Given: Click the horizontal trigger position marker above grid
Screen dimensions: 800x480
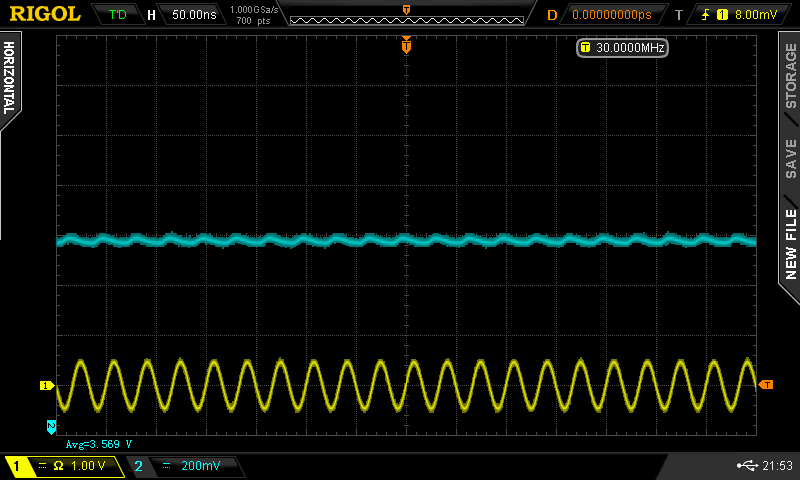Looking at the screenshot, I should [406, 45].
